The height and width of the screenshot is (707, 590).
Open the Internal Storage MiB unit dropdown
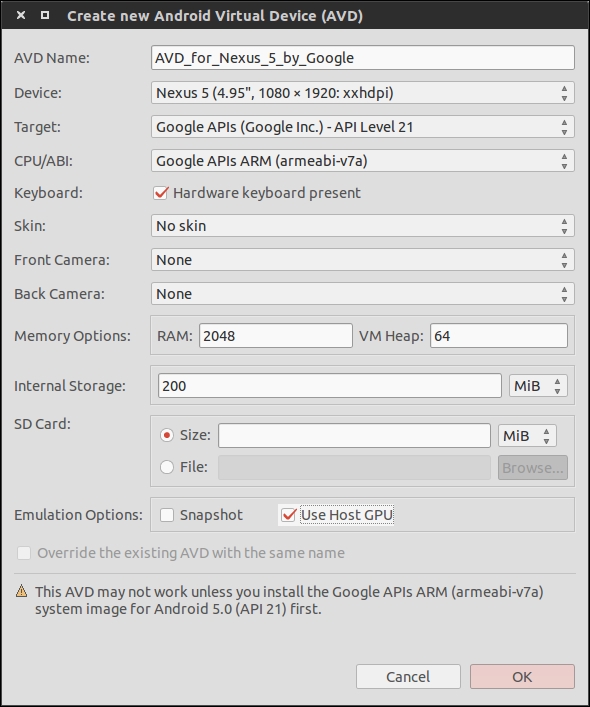(x=538, y=386)
